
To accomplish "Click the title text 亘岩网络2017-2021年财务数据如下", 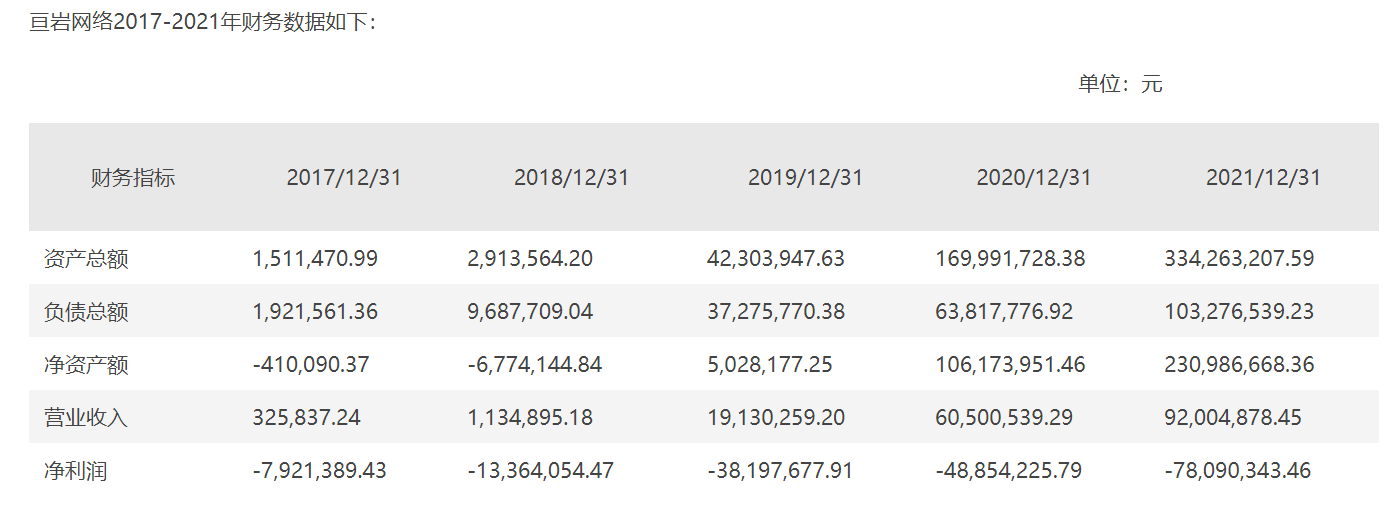I will [x=203, y=21].
